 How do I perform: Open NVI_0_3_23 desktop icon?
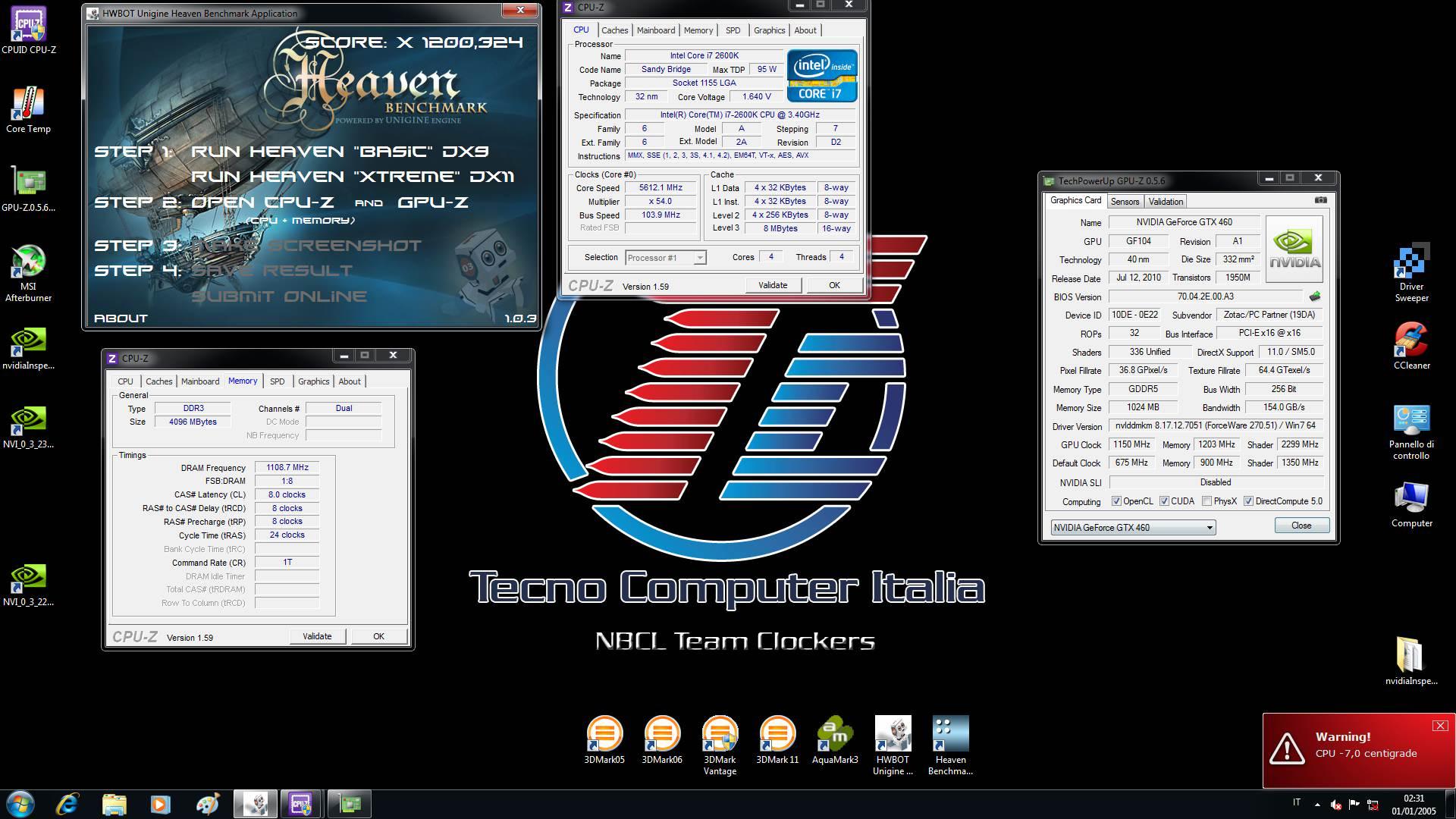point(28,425)
